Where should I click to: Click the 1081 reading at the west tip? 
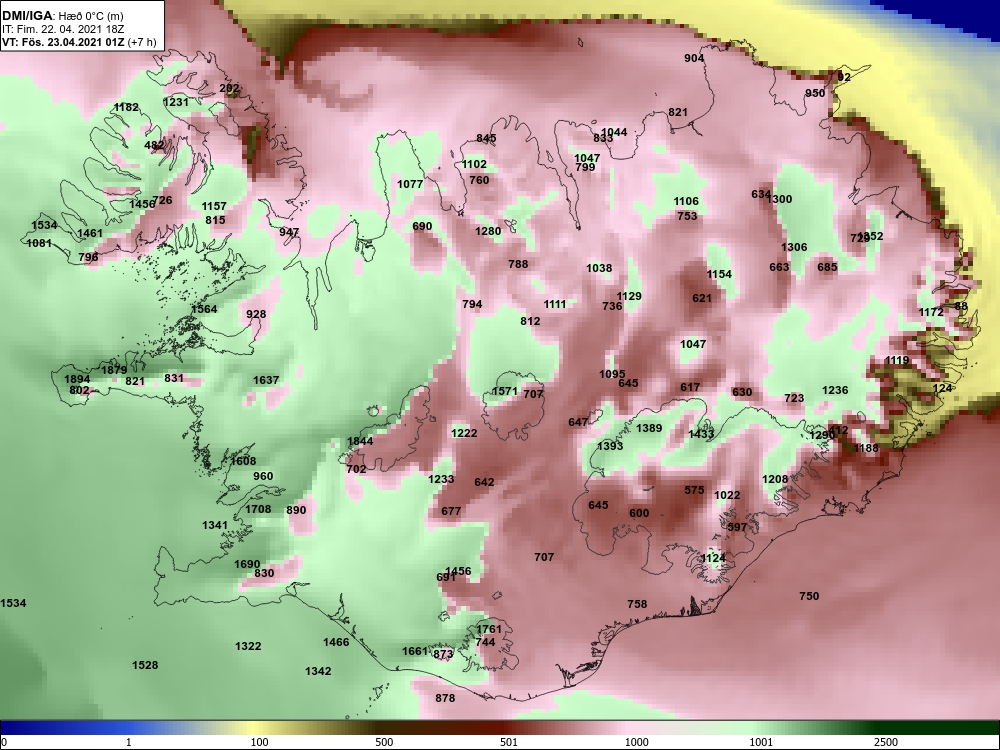pos(39,243)
